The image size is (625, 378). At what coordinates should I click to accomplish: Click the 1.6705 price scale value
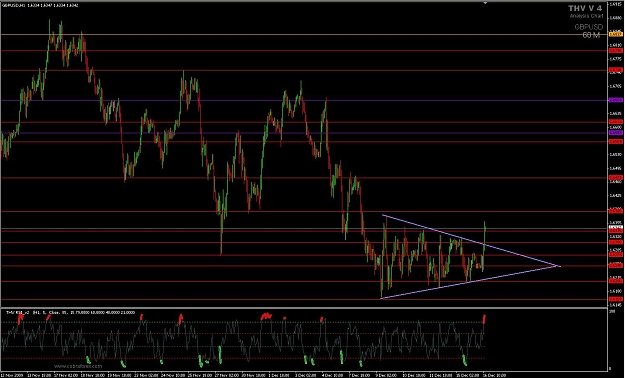pyautogui.click(x=616, y=86)
